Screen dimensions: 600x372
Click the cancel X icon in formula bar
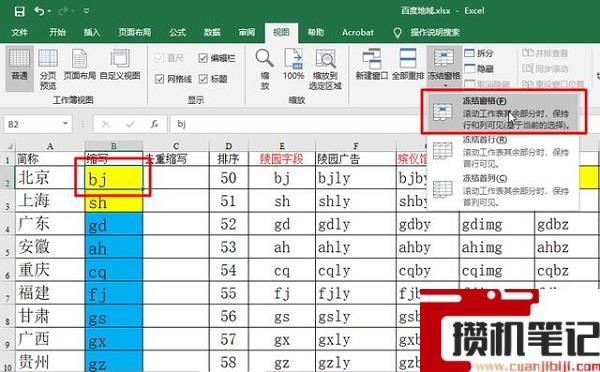[106, 124]
